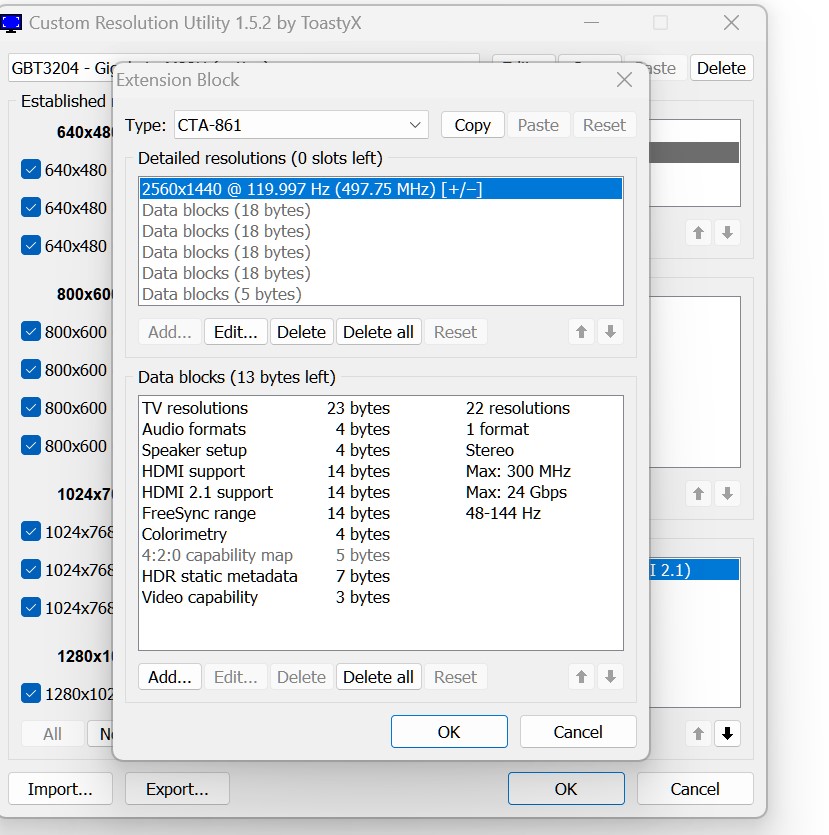Toggle the topmost 800x600 checkbox

[x=30, y=332]
